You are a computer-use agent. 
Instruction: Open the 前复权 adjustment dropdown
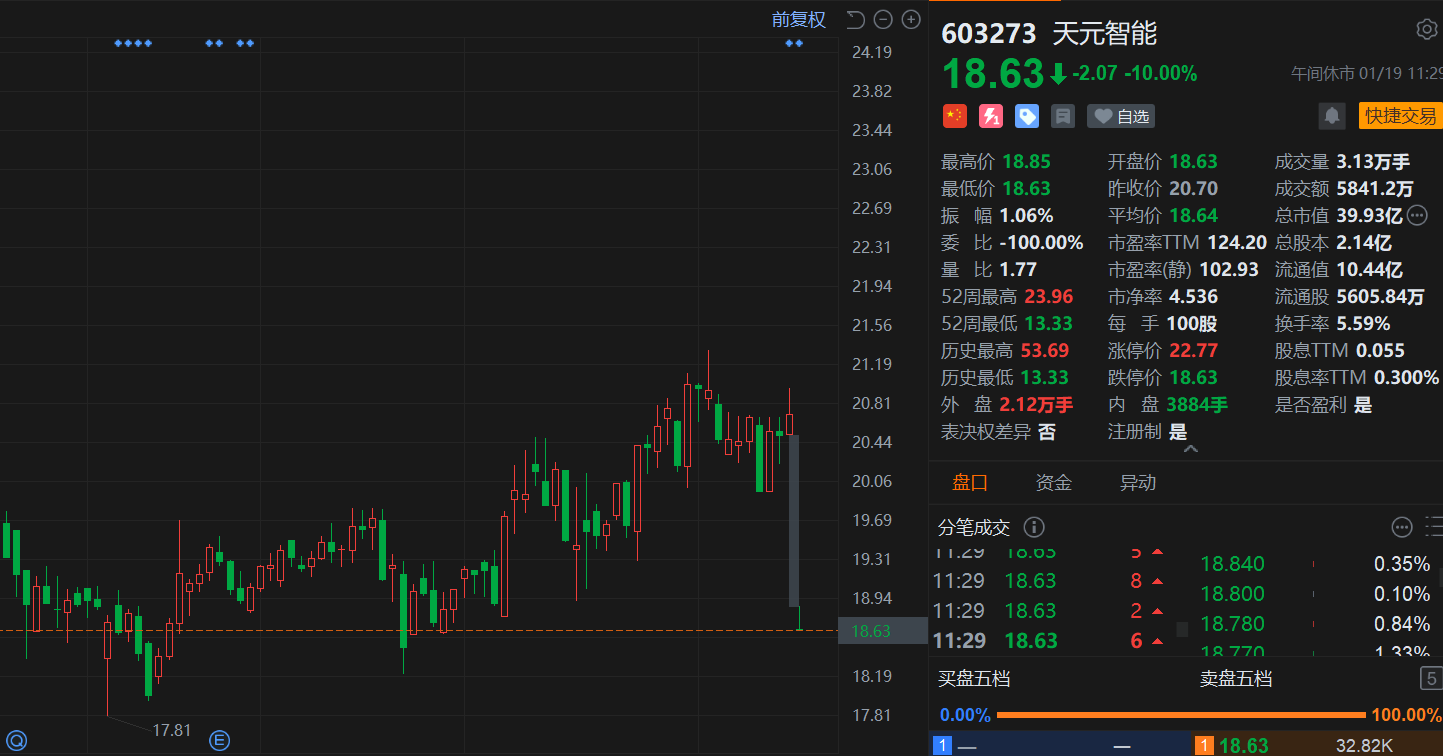pos(798,19)
